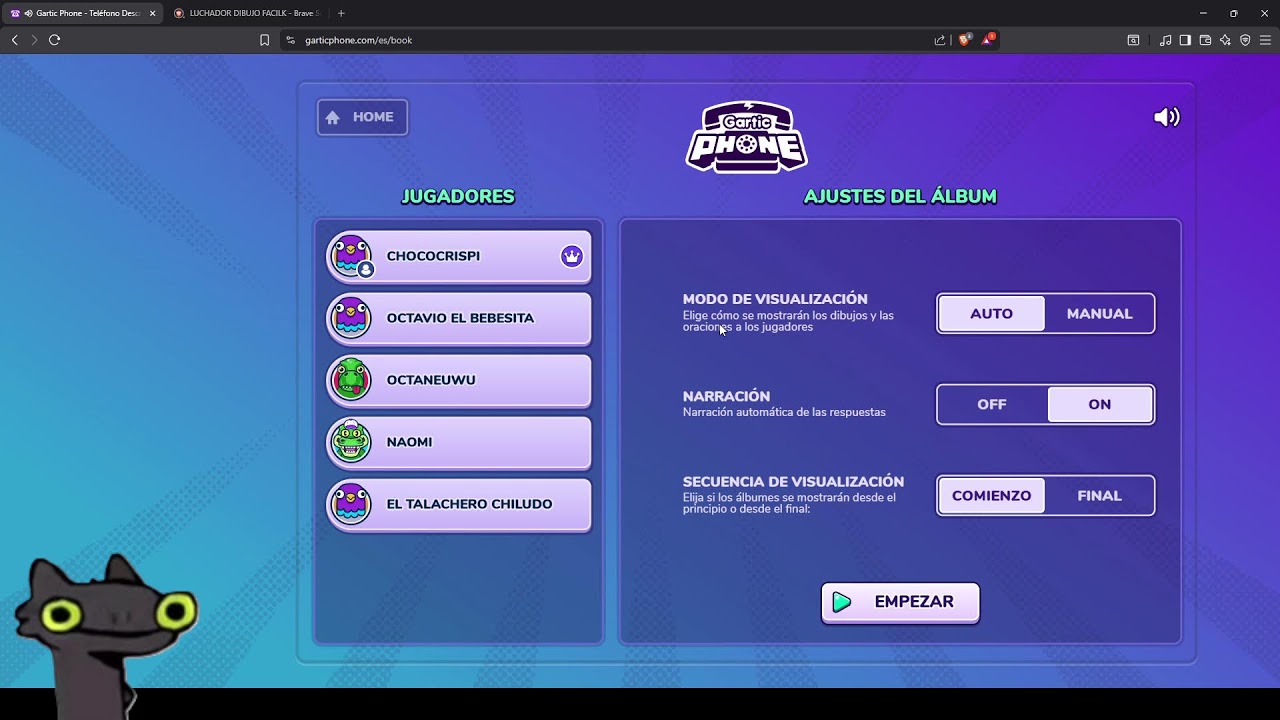1280x720 pixels.
Task: Click the address bar URL garticphone.com
Action: pos(358,40)
